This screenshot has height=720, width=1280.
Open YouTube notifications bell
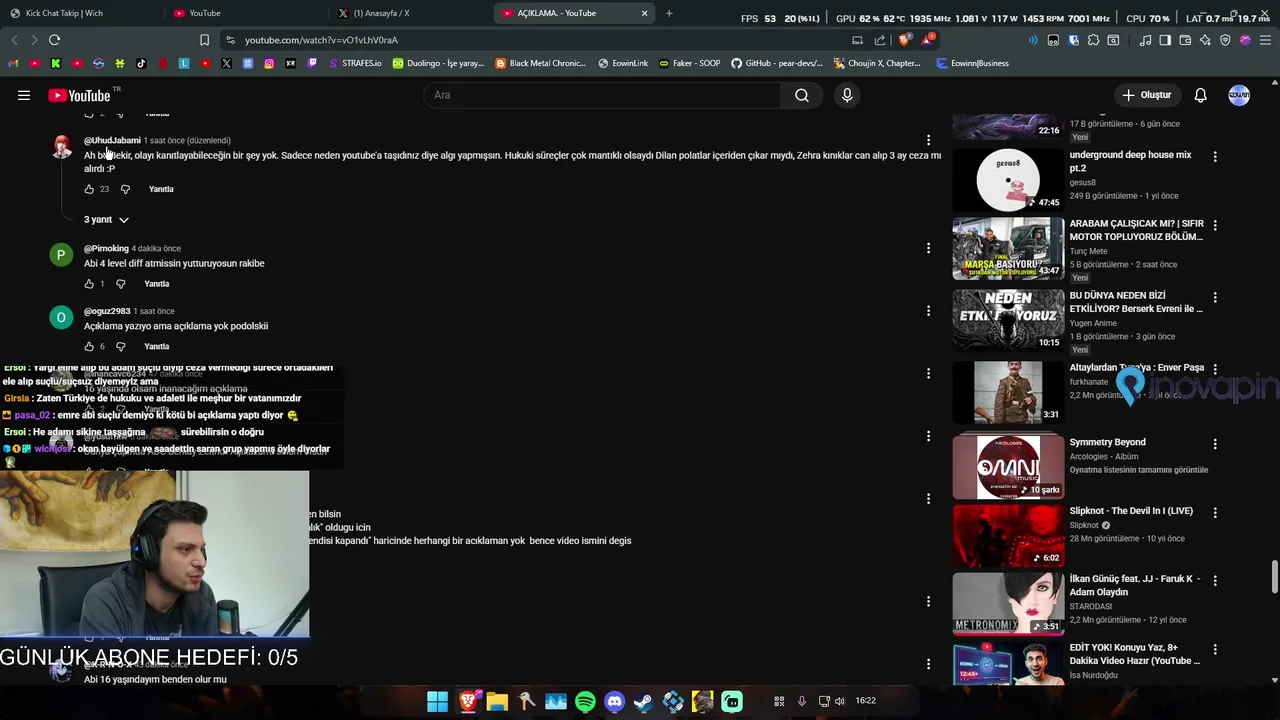coord(1200,95)
